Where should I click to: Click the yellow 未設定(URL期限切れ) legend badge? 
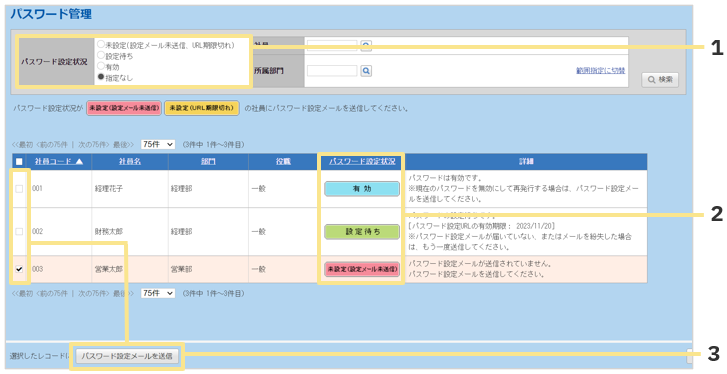click(202, 108)
